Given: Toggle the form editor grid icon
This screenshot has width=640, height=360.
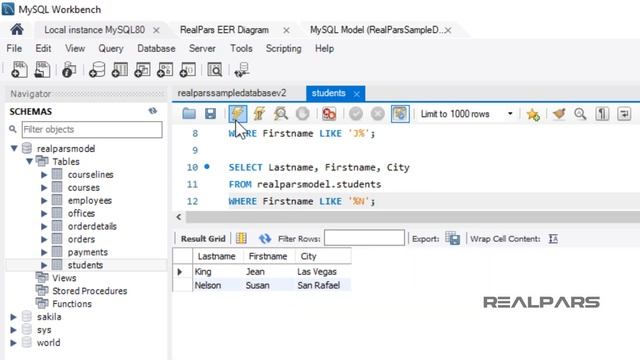Looking at the screenshot, I should pyautogui.click(x=241, y=238).
